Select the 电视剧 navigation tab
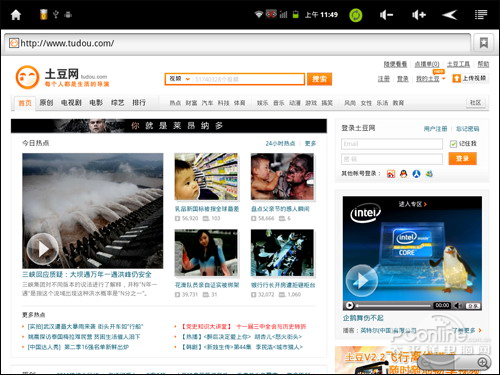The height and width of the screenshot is (375, 500). coord(71,103)
